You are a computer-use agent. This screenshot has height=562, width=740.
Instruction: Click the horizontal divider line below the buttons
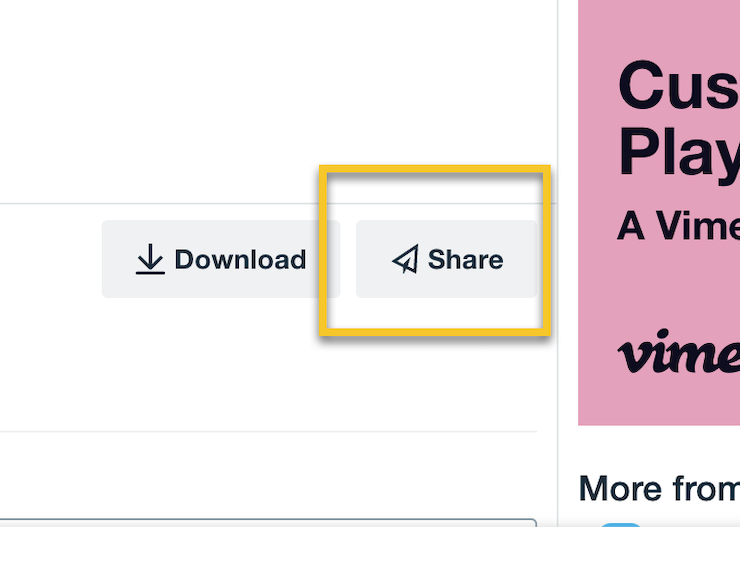tap(268, 431)
